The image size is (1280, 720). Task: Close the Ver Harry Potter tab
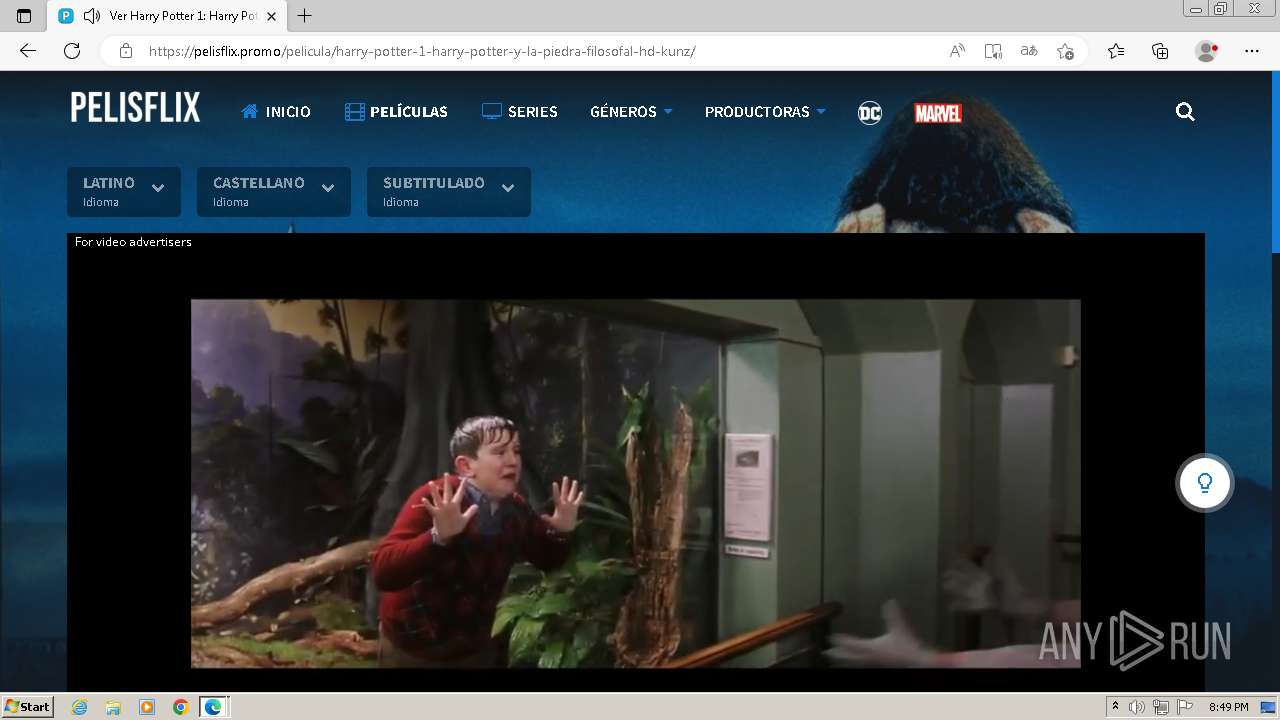click(x=271, y=16)
